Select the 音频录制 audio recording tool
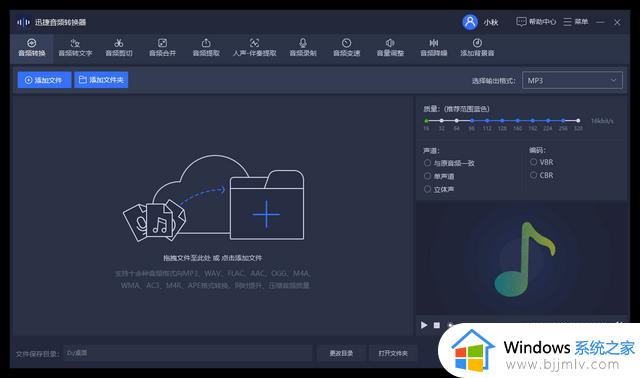 pyautogui.click(x=303, y=48)
